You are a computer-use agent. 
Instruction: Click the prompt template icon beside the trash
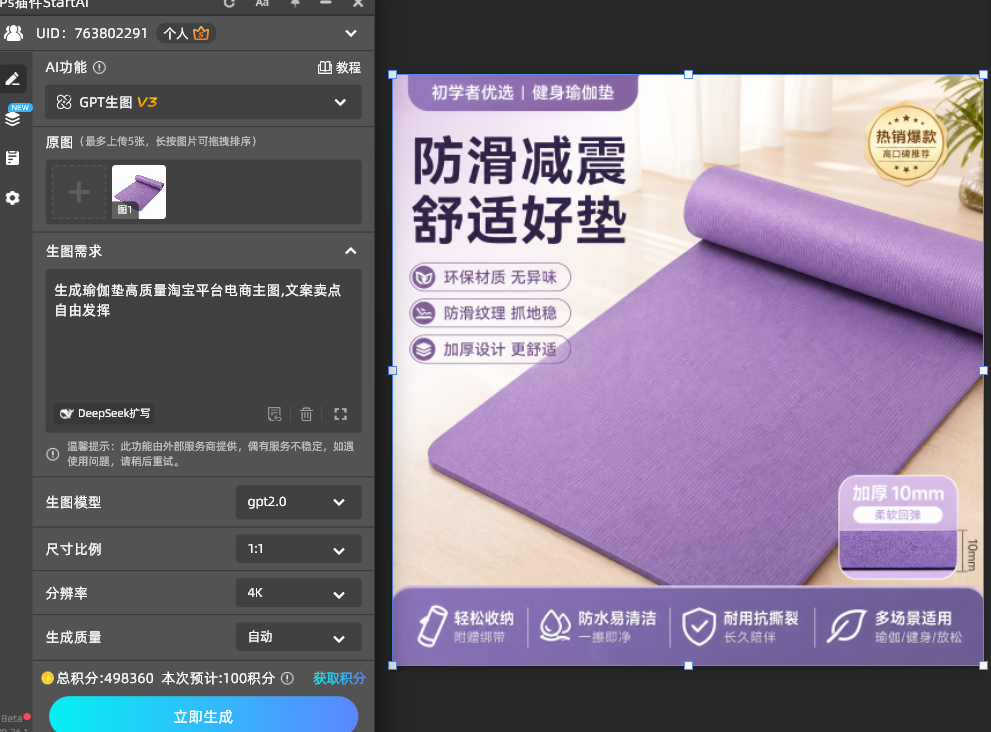click(x=274, y=414)
